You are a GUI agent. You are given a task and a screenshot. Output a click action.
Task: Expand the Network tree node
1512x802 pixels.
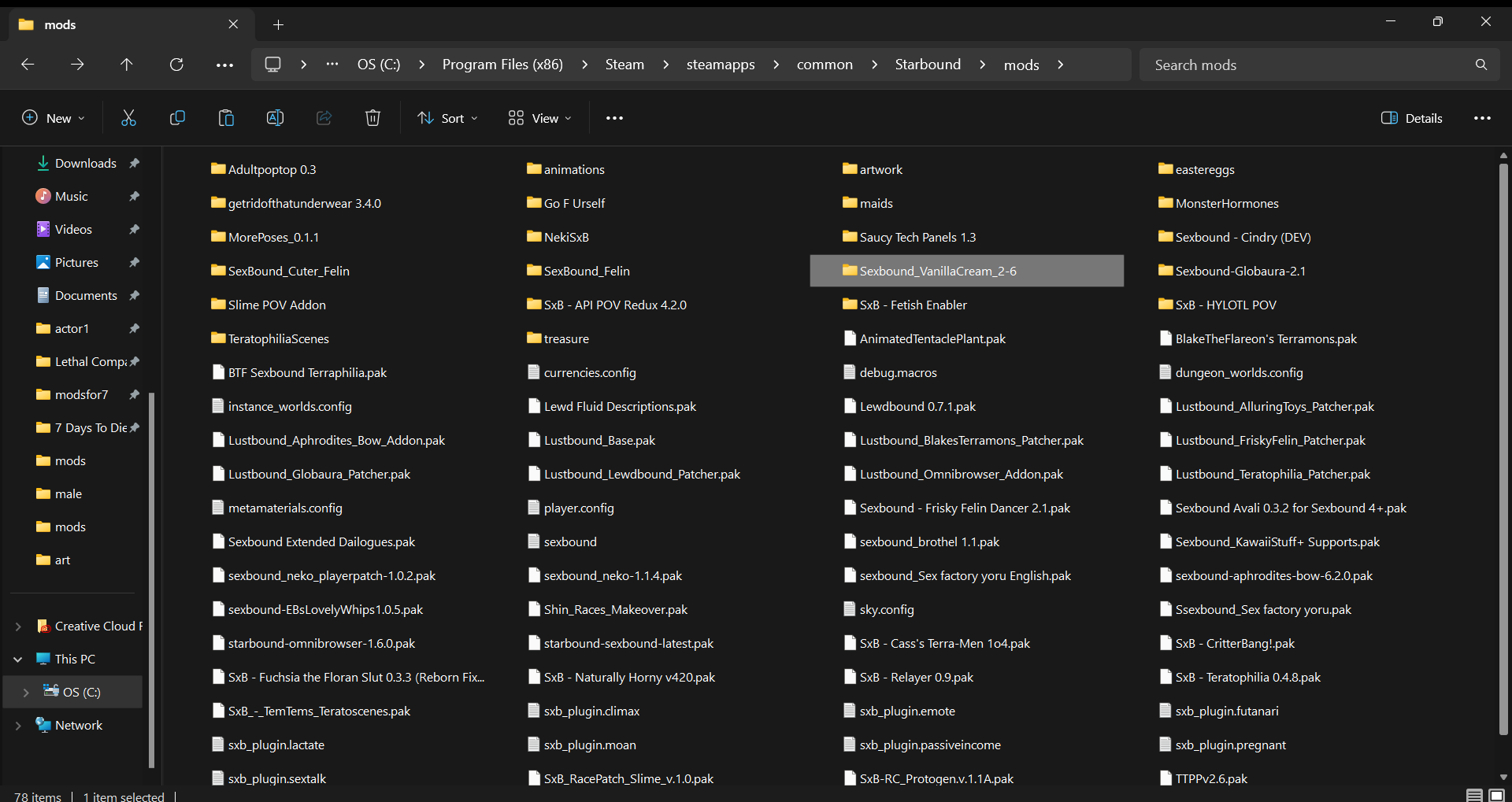tap(18, 726)
